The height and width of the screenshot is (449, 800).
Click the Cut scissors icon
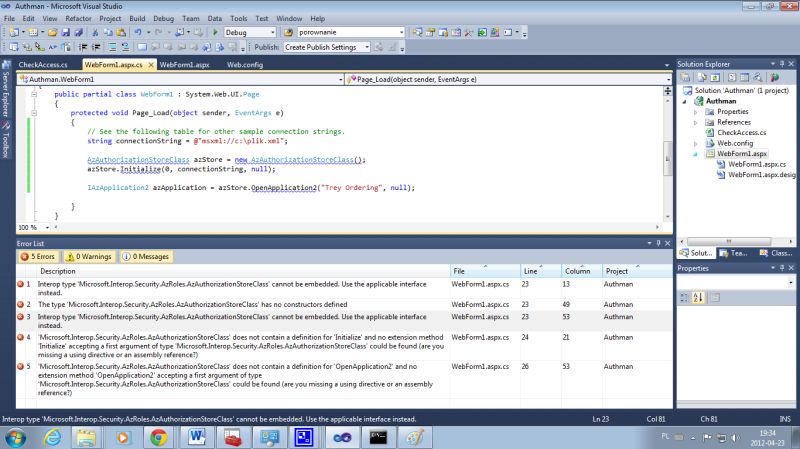[x=95, y=32]
